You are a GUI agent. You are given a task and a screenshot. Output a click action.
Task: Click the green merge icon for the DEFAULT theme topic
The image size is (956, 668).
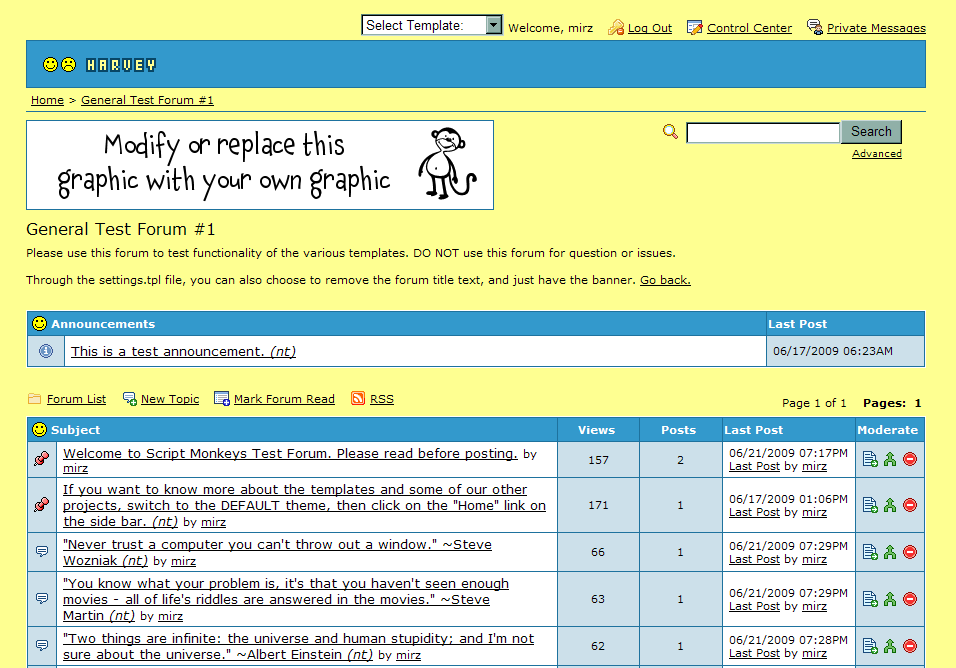click(x=890, y=505)
